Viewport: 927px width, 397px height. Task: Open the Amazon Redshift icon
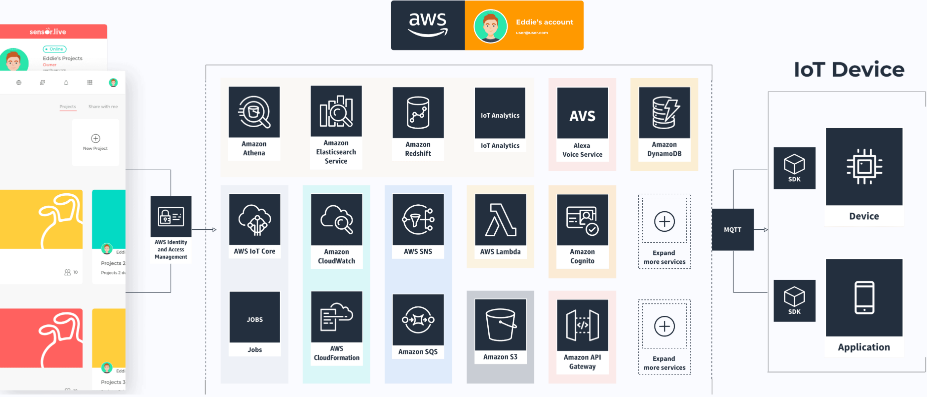click(x=417, y=112)
